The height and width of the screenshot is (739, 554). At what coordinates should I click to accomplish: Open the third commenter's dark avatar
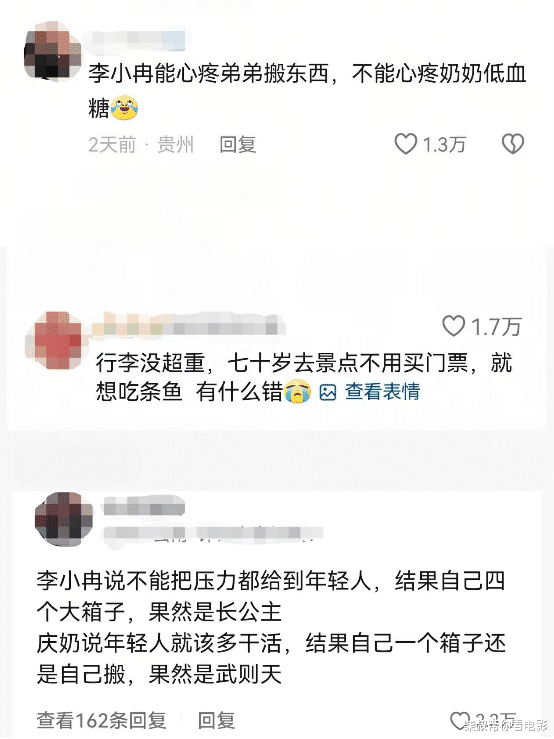coord(64,520)
